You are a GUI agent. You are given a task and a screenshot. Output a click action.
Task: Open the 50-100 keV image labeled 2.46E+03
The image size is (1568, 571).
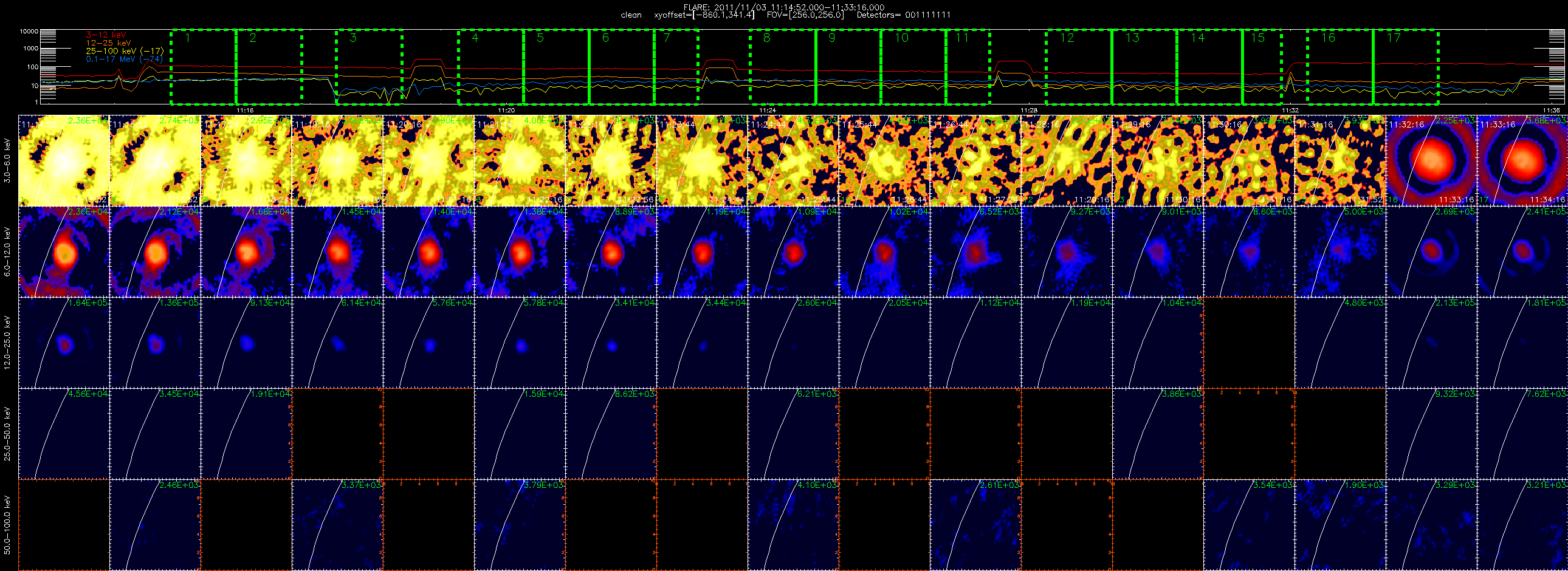pos(155,525)
